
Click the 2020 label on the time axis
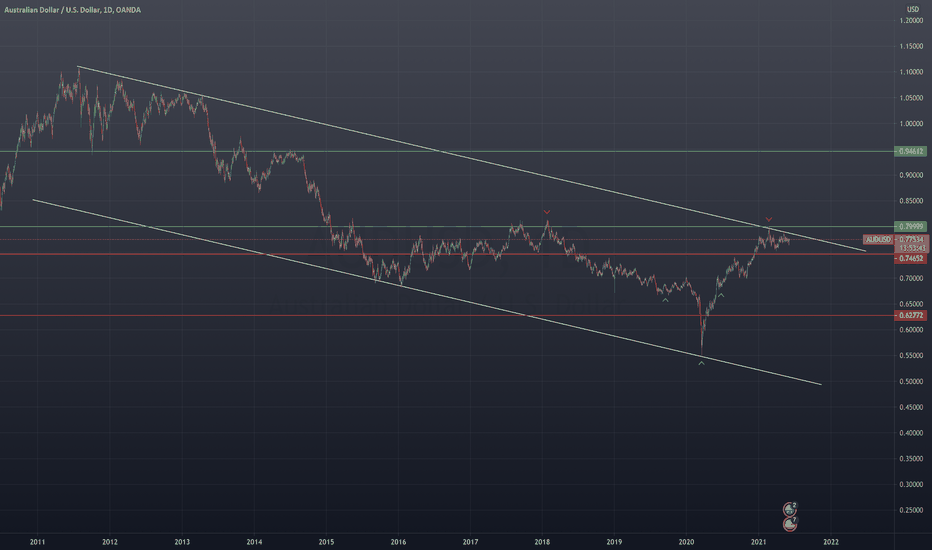pyautogui.click(x=686, y=542)
